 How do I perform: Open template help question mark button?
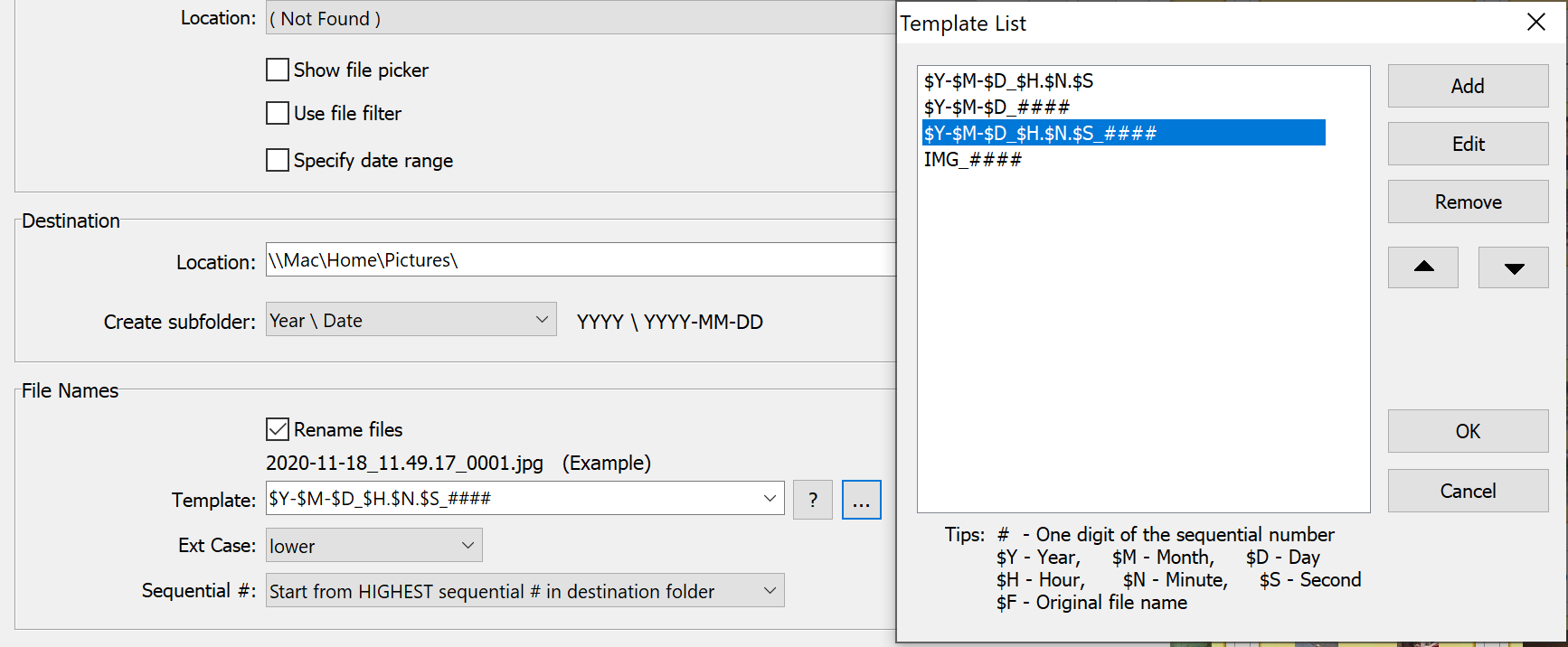(812, 500)
